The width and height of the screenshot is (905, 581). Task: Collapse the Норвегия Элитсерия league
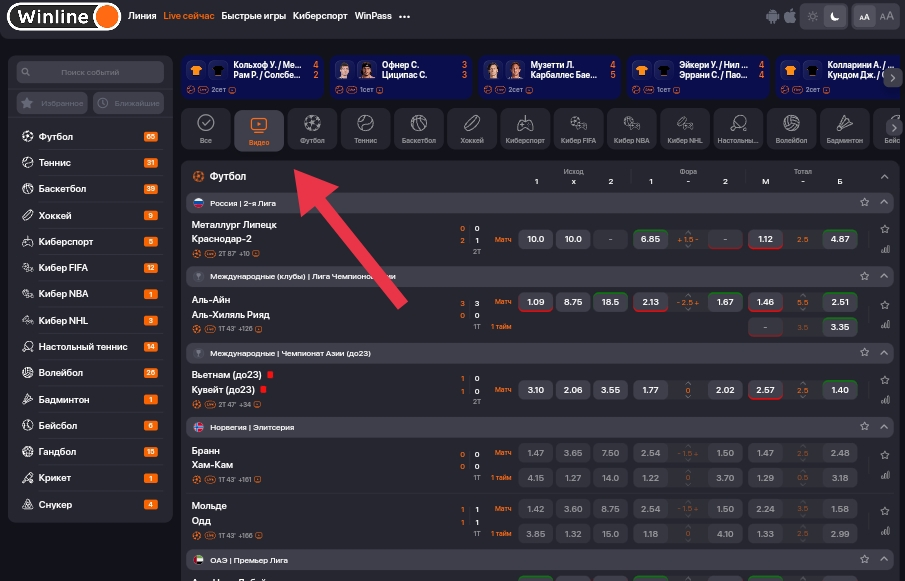point(884,426)
